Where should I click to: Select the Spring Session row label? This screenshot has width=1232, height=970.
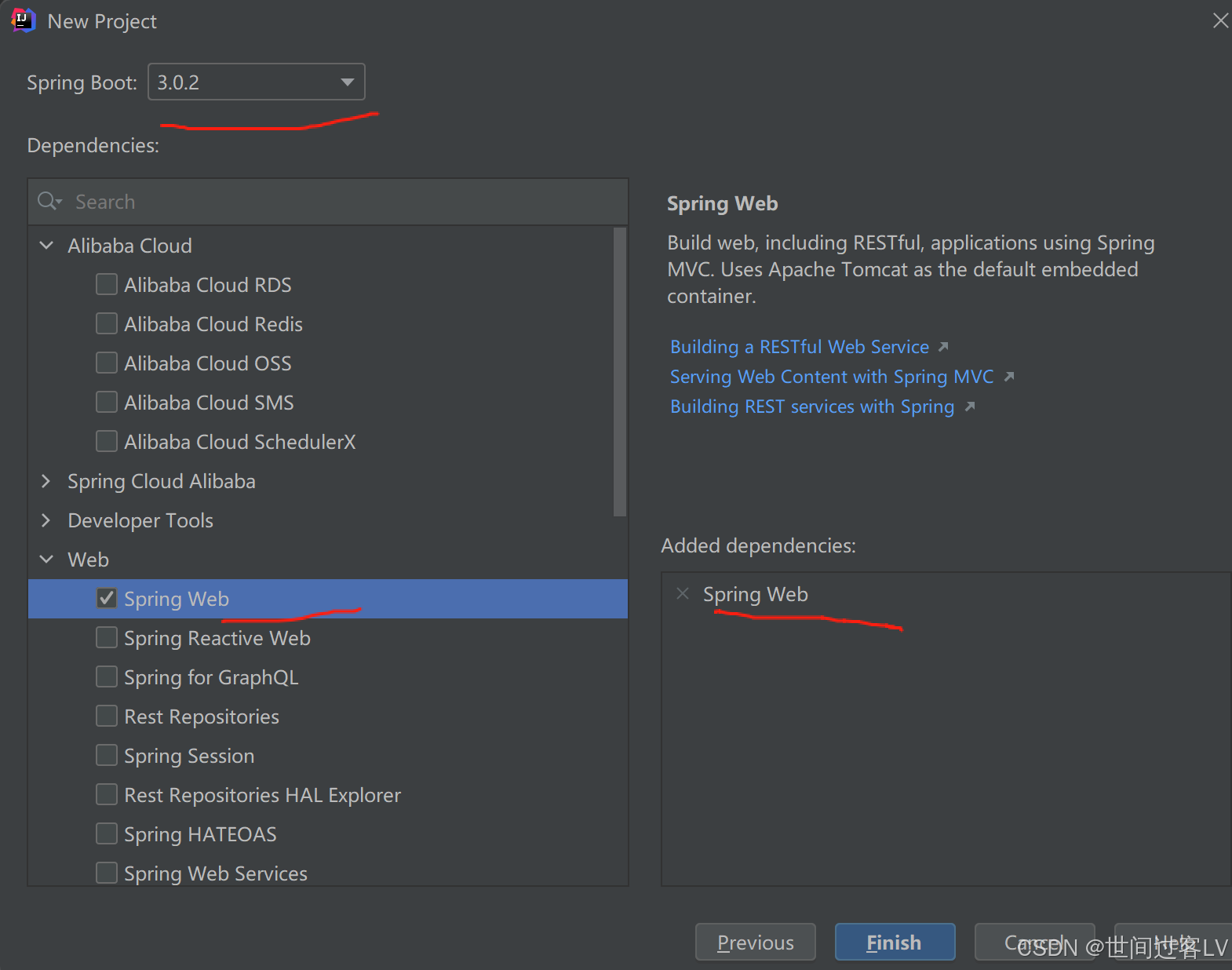pyautogui.click(x=189, y=756)
